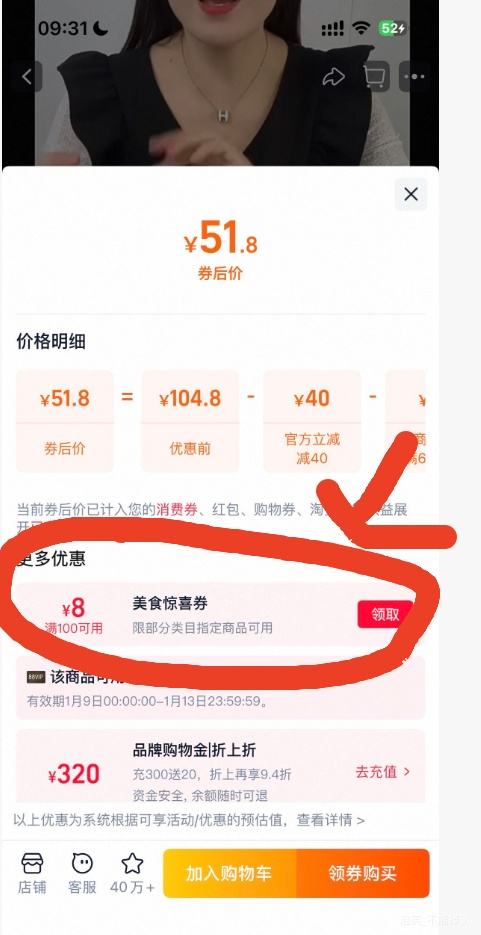Tap 加入购物车 button

click(229, 874)
